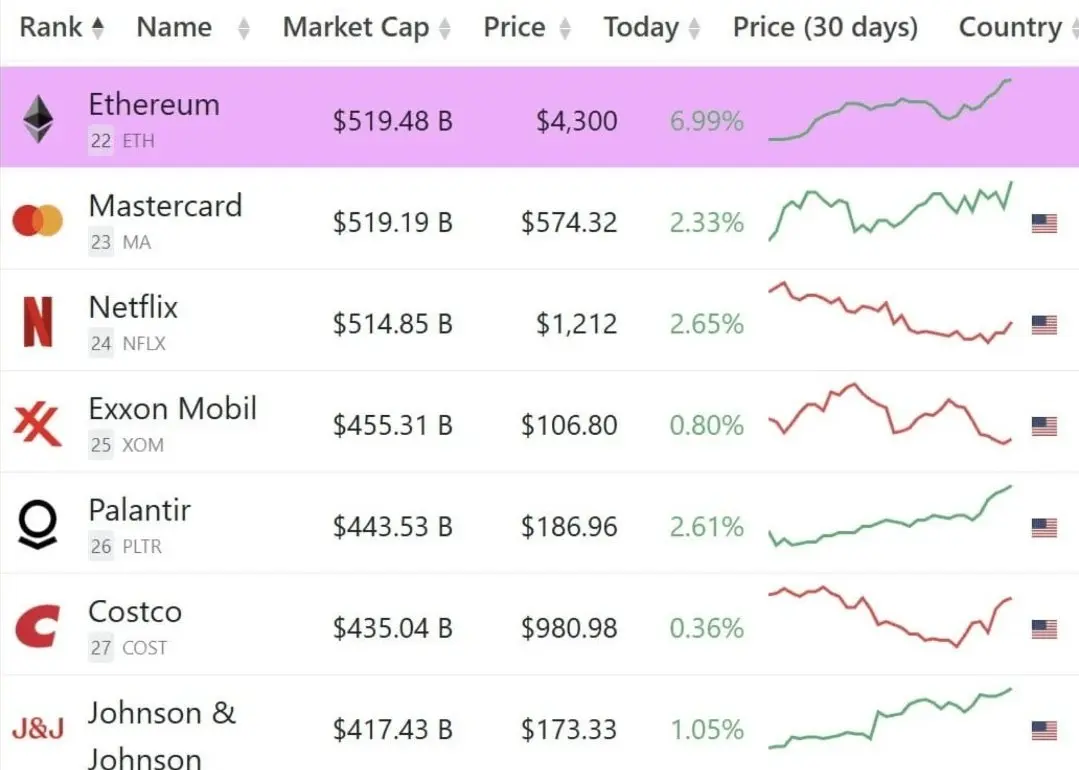Sort table by Rank column arrows
This screenshot has height=770, width=1079.
(x=98, y=28)
